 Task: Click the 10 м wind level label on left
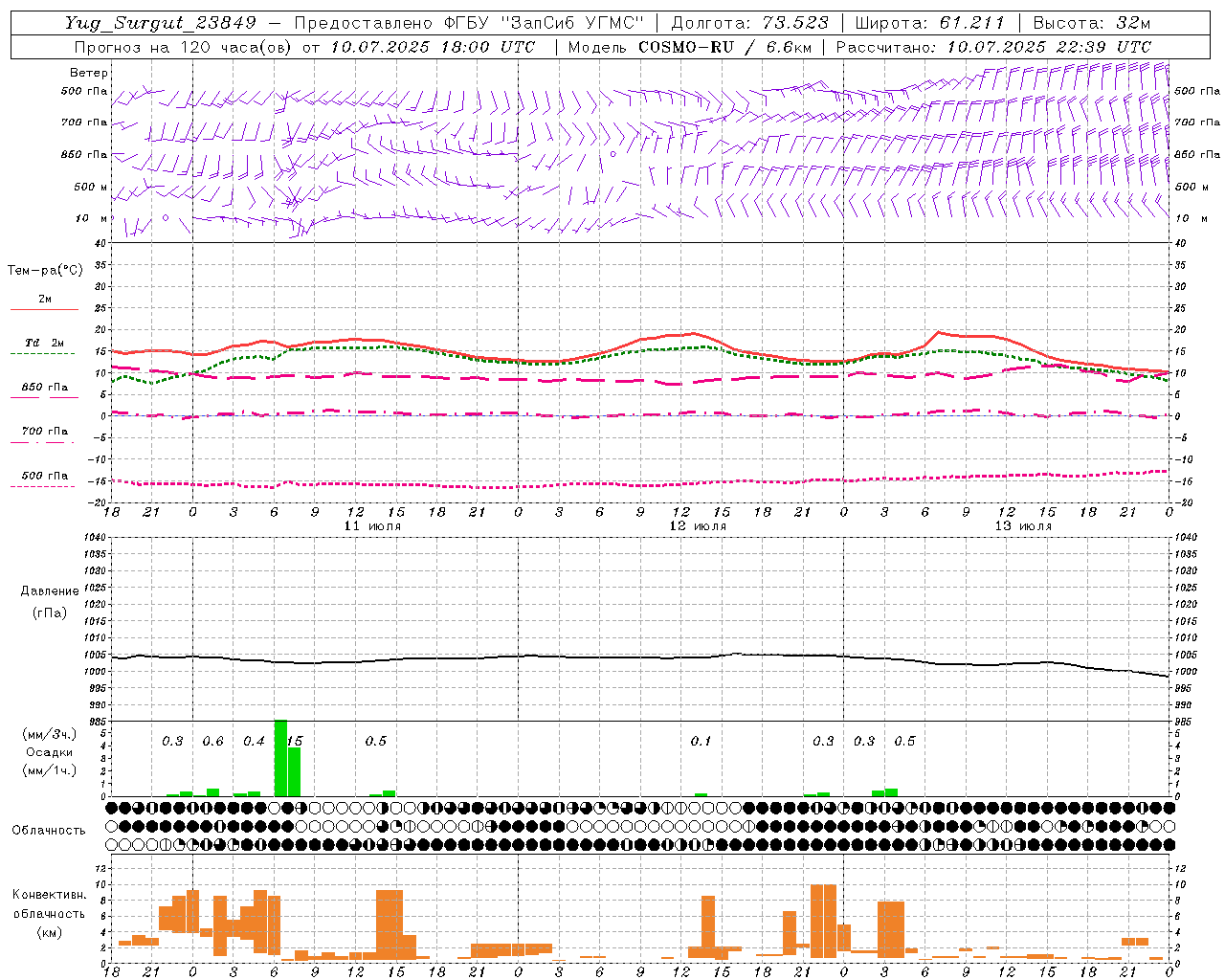91,219
